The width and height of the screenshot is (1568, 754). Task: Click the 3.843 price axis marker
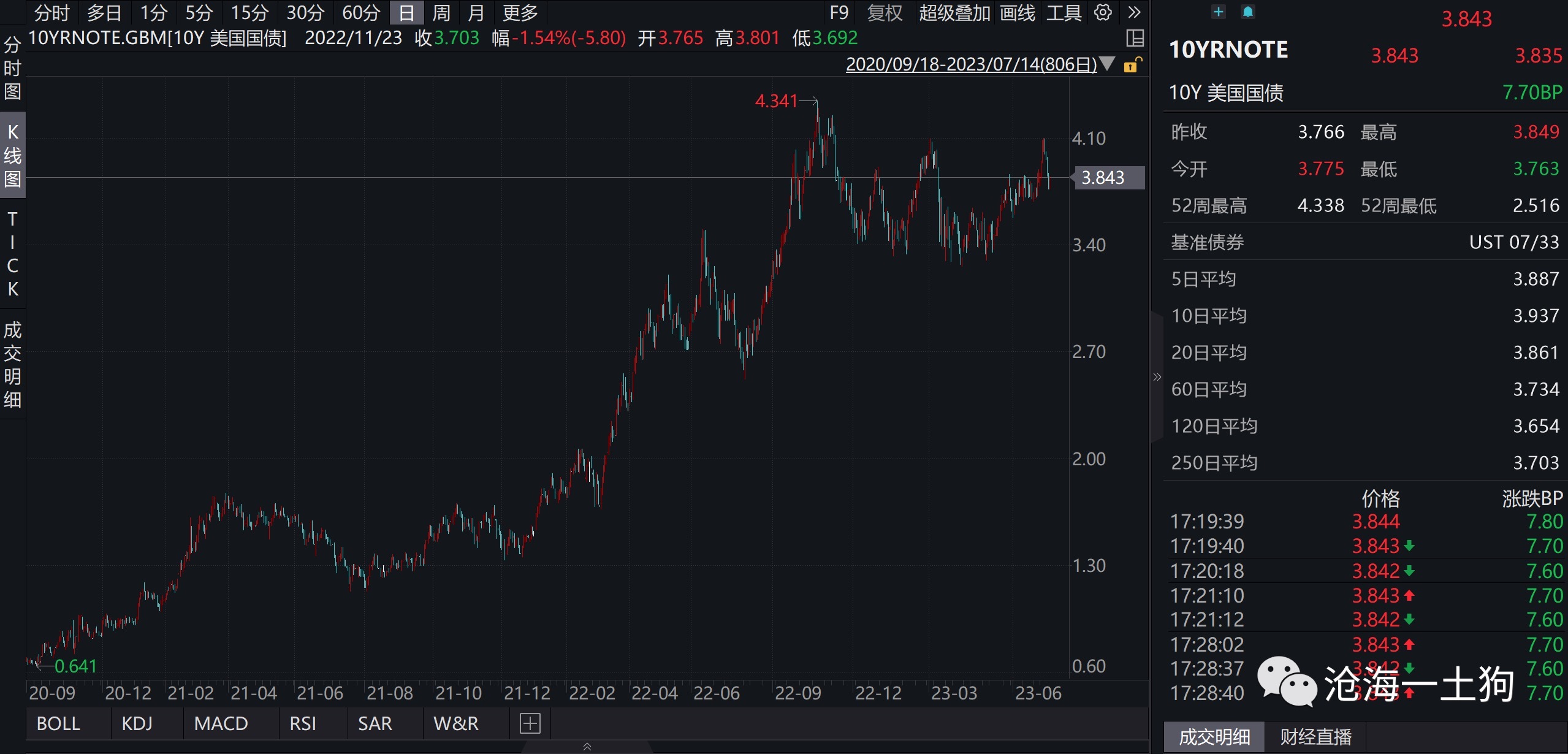[x=1107, y=178]
